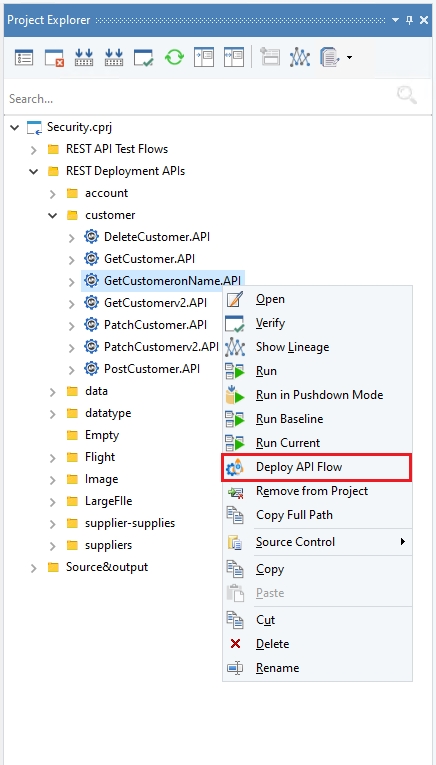Image resolution: width=436 pixels, height=765 pixels.
Task: Choose Run in Pushdown Mode
Action: (317, 395)
